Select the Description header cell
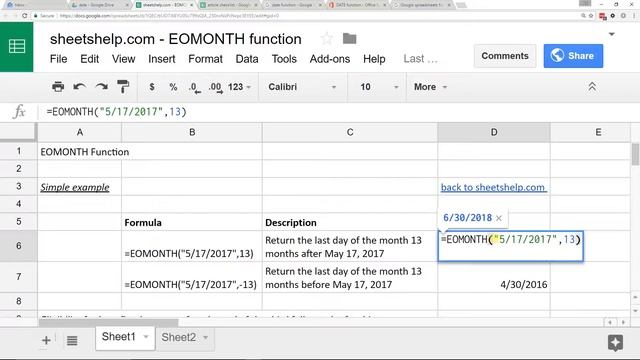The width and height of the screenshot is (640, 360). [350, 222]
